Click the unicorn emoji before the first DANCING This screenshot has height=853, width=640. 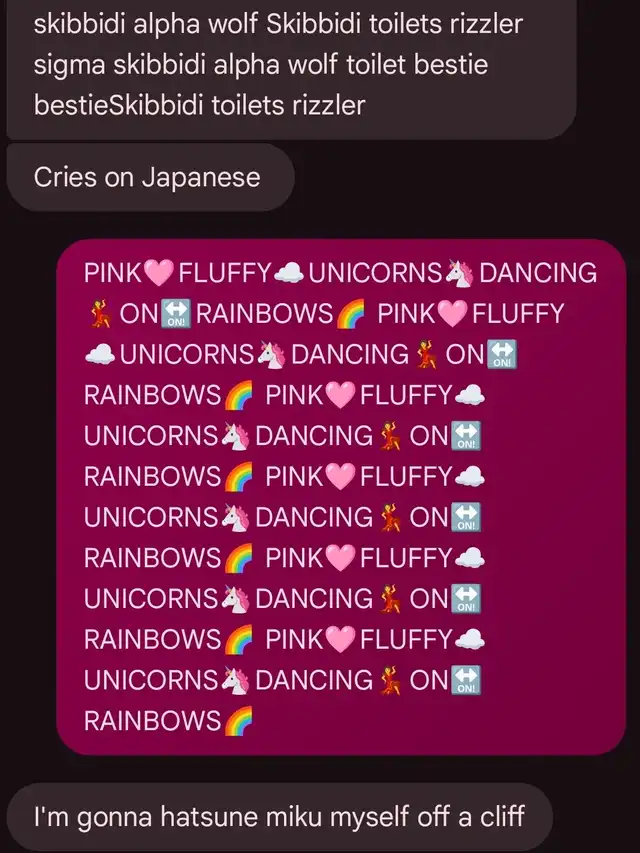[x=459, y=273]
